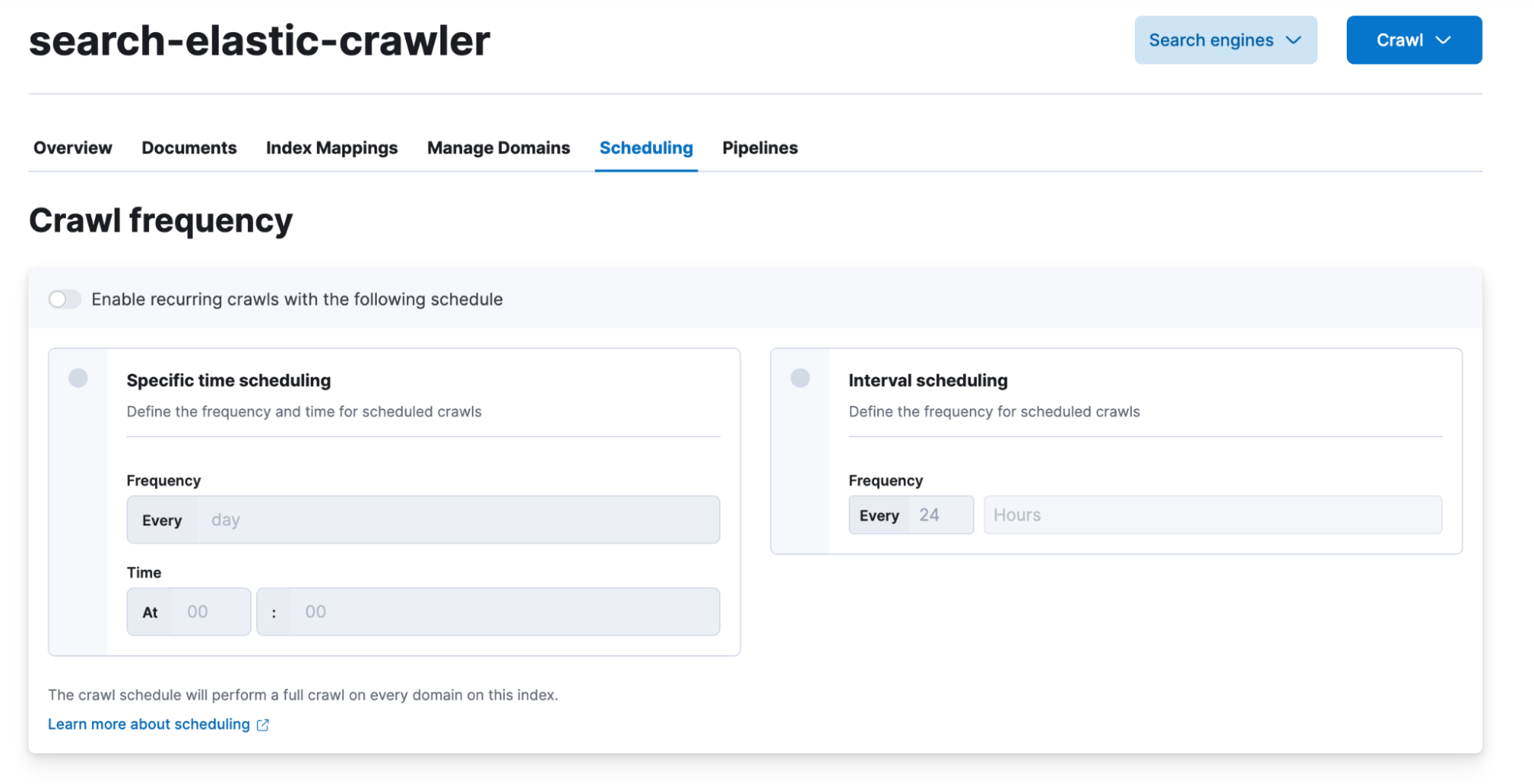1534x784 pixels.
Task: Open the Index Mappings tab
Action: click(x=332, y=147)
